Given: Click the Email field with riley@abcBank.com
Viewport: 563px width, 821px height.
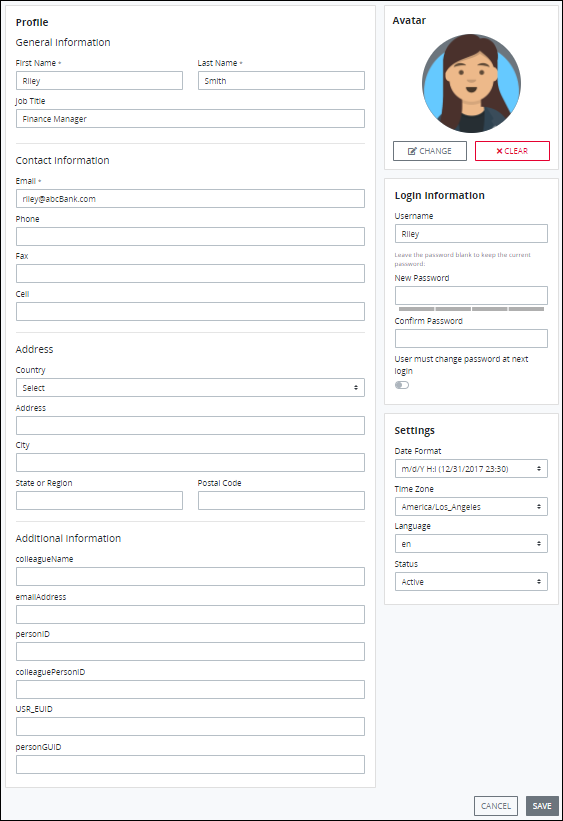Looking at the screenshot, I should point(190,199).
